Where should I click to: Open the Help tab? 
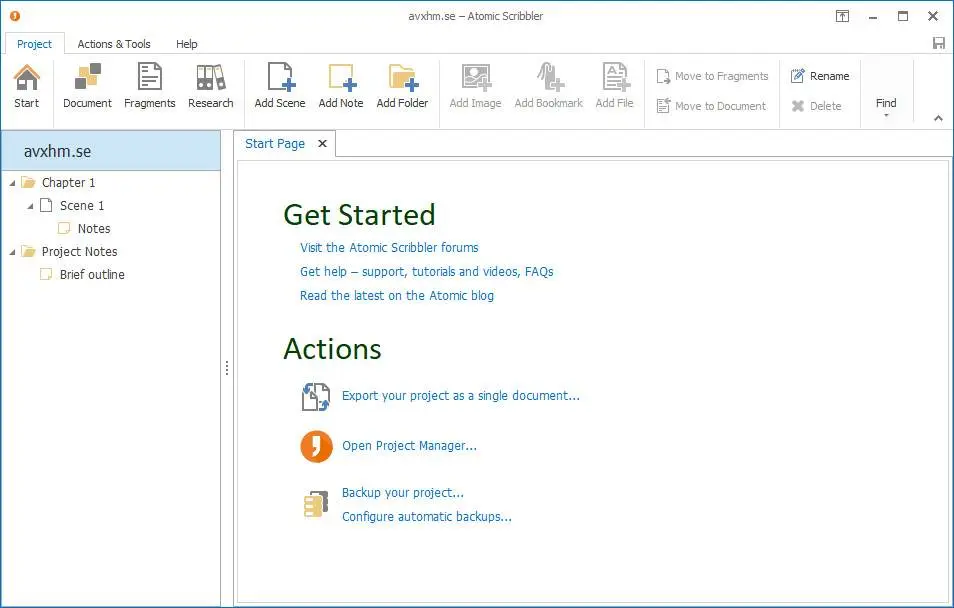click(187, 44)
